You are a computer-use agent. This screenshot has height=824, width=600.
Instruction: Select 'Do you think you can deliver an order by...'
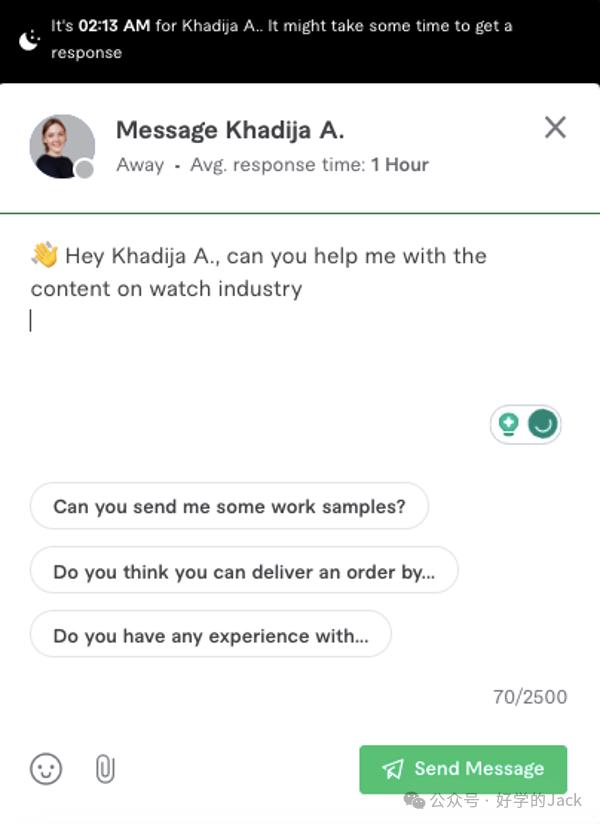244,570
